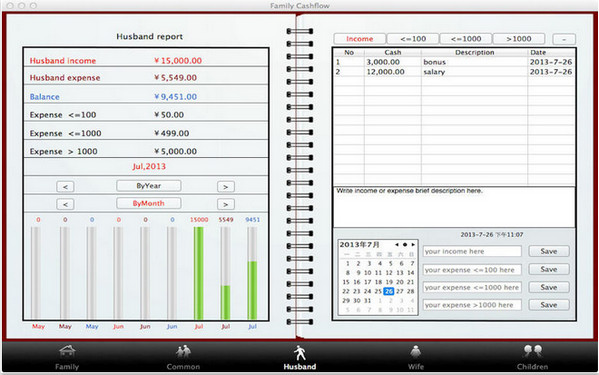Click the 'your income here' field
The width and height of the screenshot is (599, 375).
click(472, 251)
